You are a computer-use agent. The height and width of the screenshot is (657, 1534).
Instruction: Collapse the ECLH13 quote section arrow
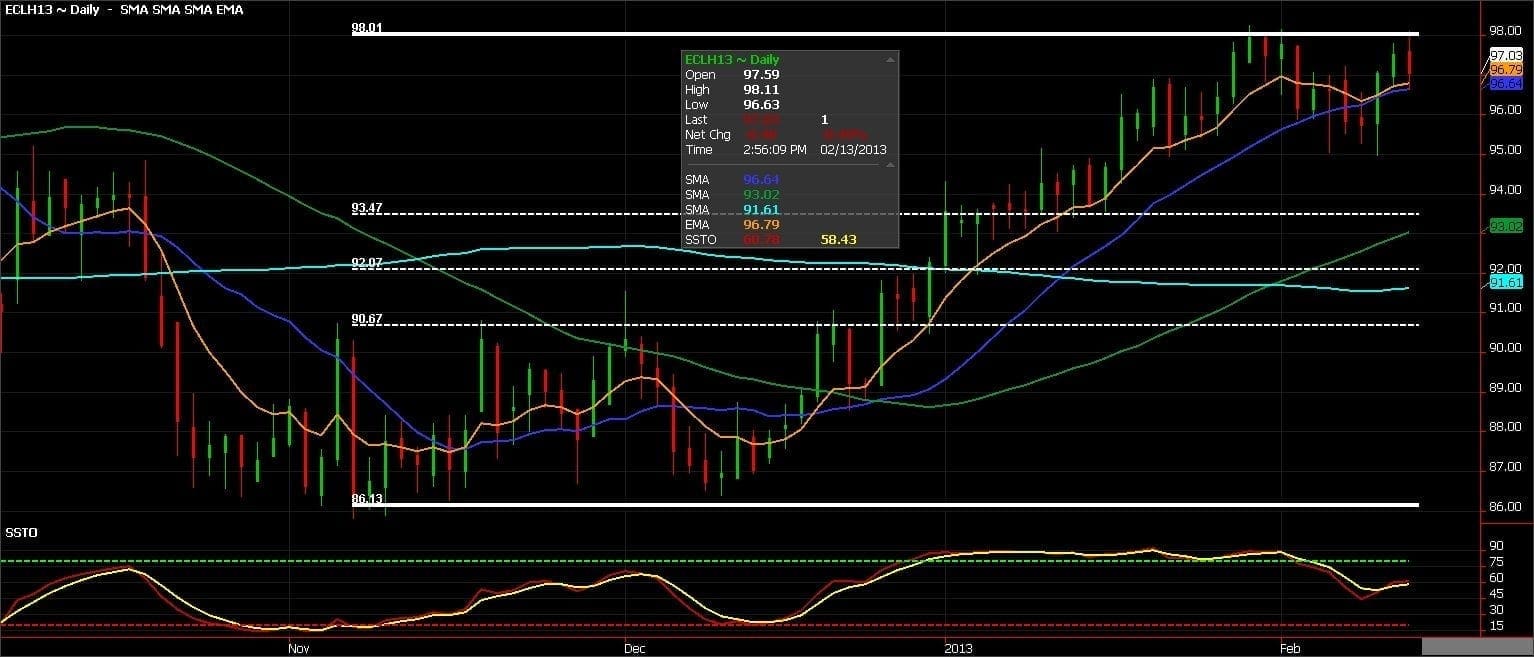[x=889, y=61]
